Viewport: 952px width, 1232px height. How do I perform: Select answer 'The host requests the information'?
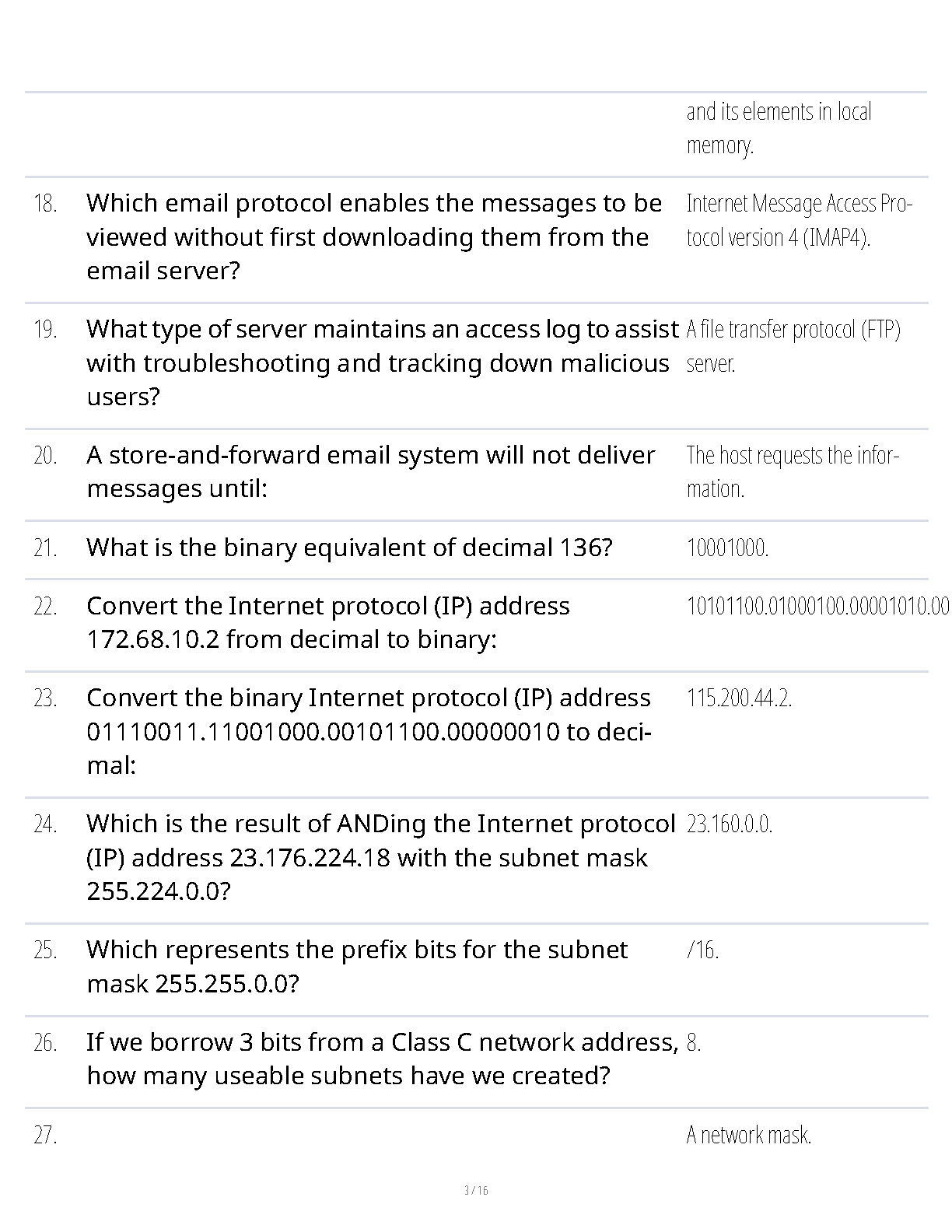tap(792, 471)
